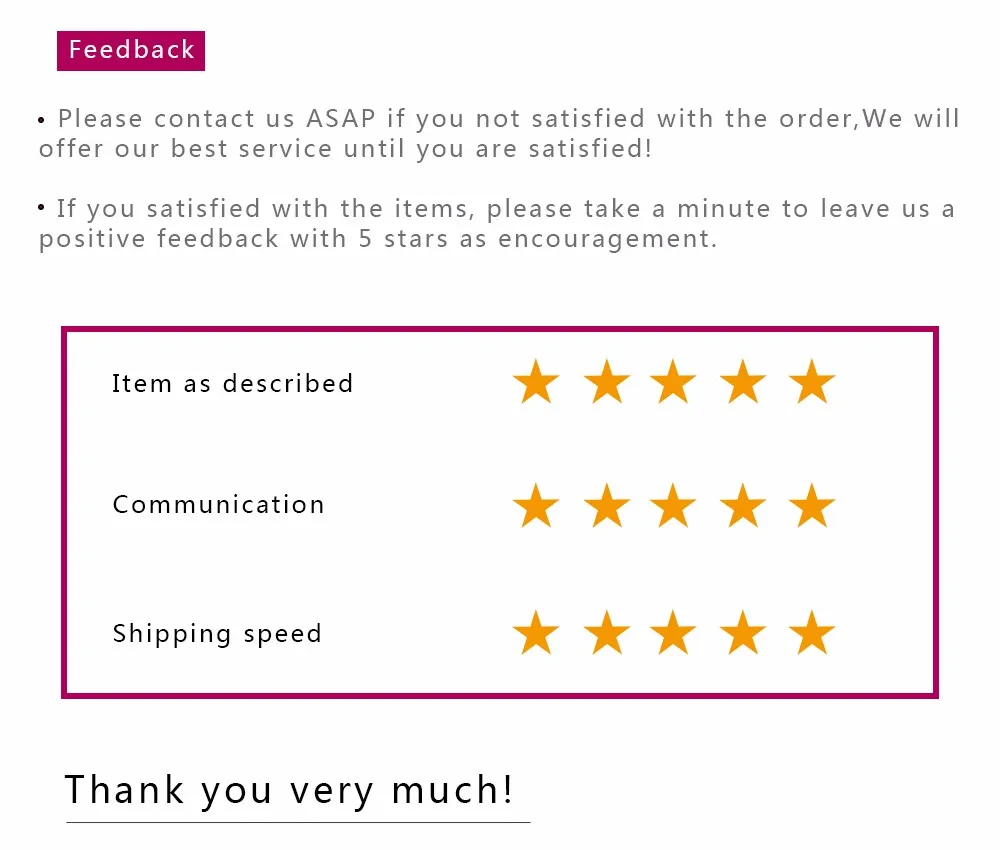This screenshot has width=1000, height=850.
Task: Click the Thank you very much text
Action: click(x=288, y=790)
